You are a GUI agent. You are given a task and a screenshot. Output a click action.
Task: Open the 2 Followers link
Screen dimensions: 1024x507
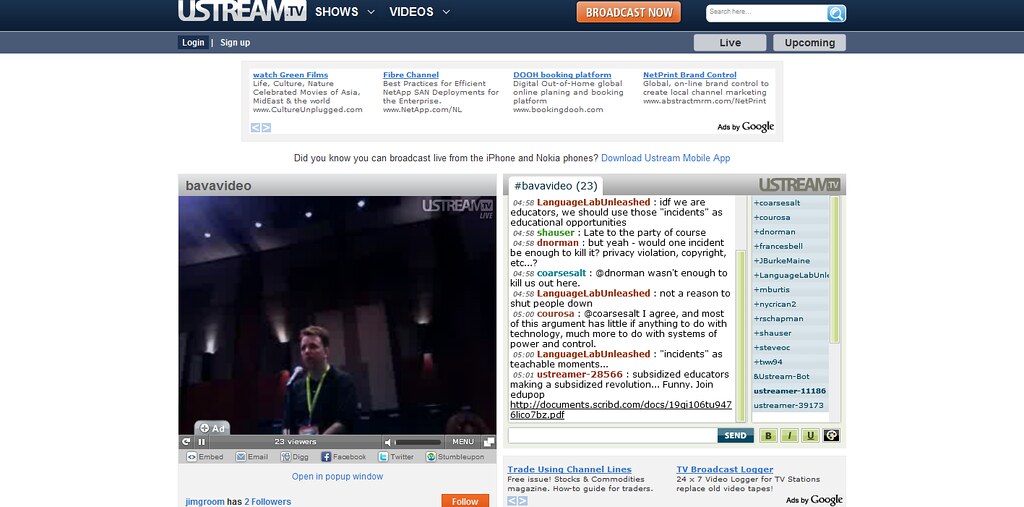(x=268, y=502)
